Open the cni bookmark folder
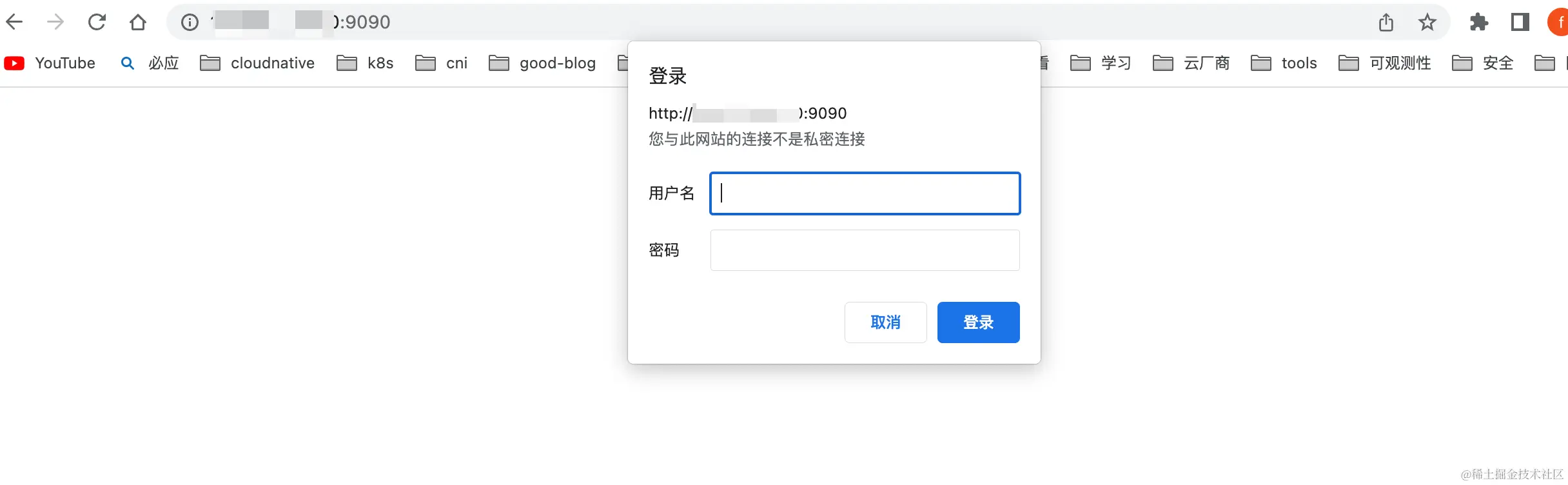 (442, 63)
